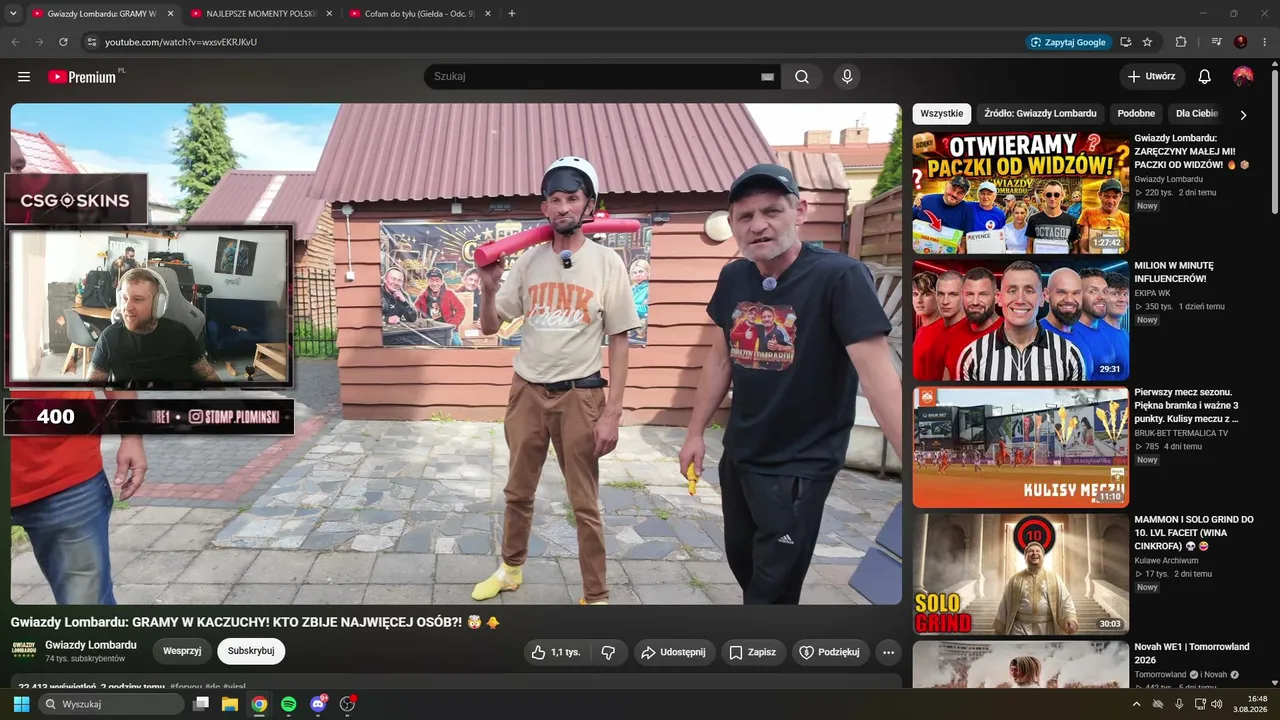This screenshot has width=1280, height=720.
Task: Open Novah WE1 Tomorrowland 2026 title
Action: pyautogui.click(x=1192, y=653)
